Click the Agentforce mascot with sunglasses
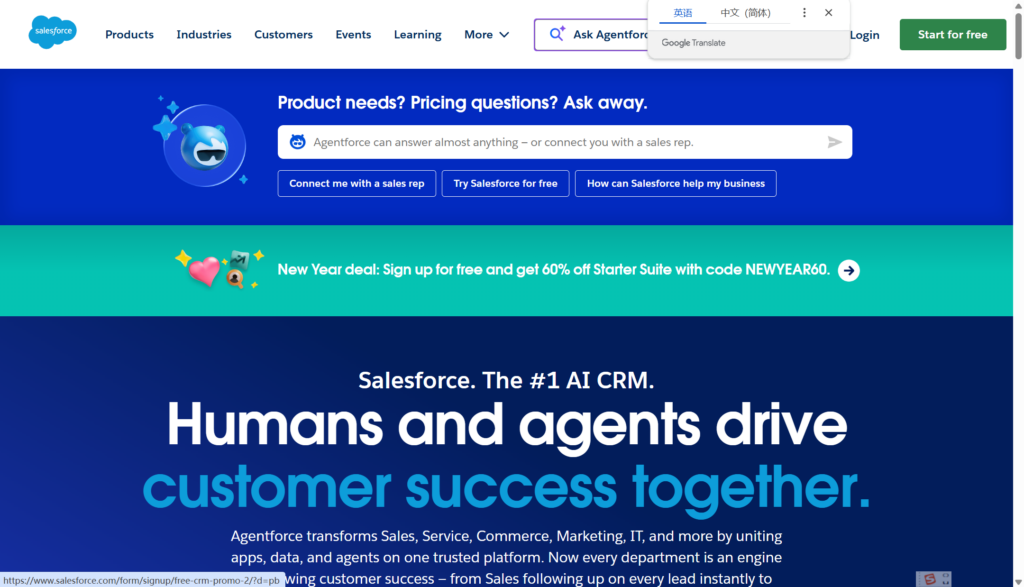The height and width of the screenshot is (587, 1024). coord(203,148)
